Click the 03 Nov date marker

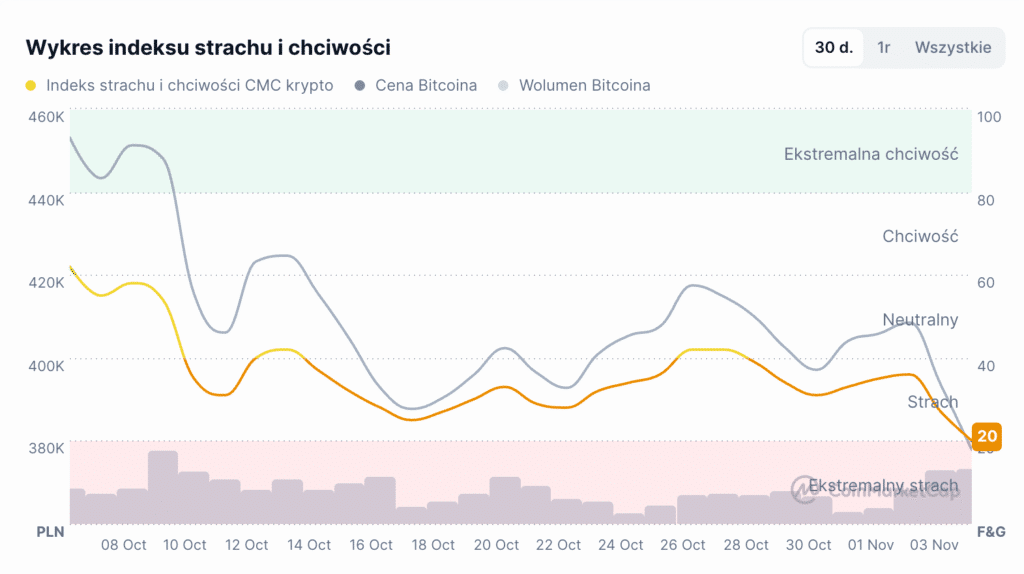coord(932,545)
